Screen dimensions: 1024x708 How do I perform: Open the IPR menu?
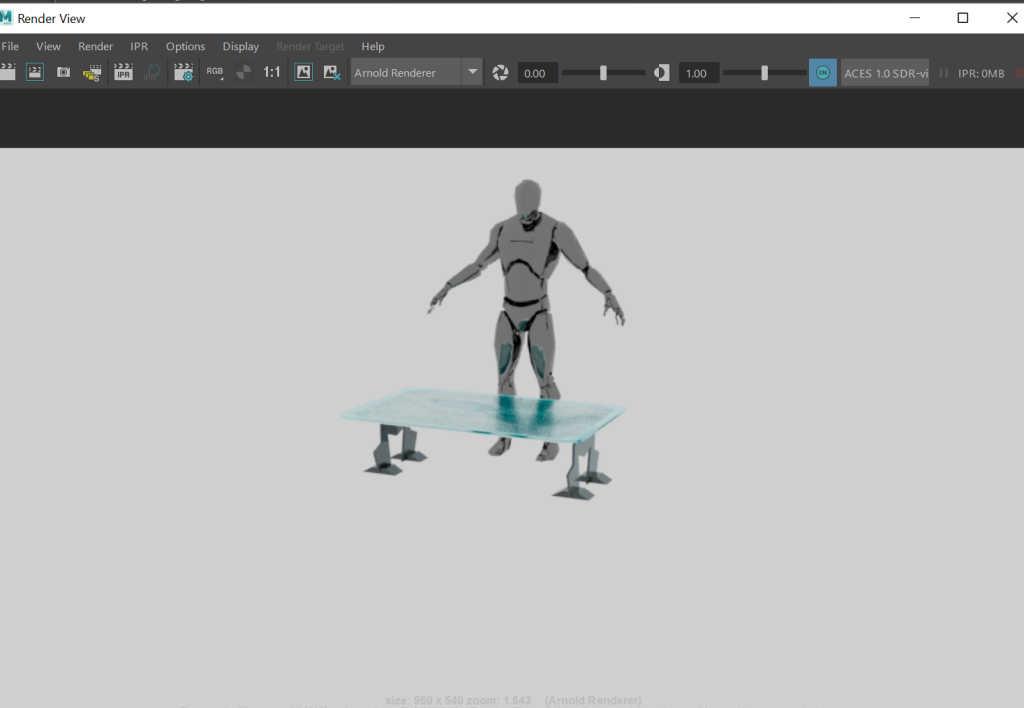point(139,46)
